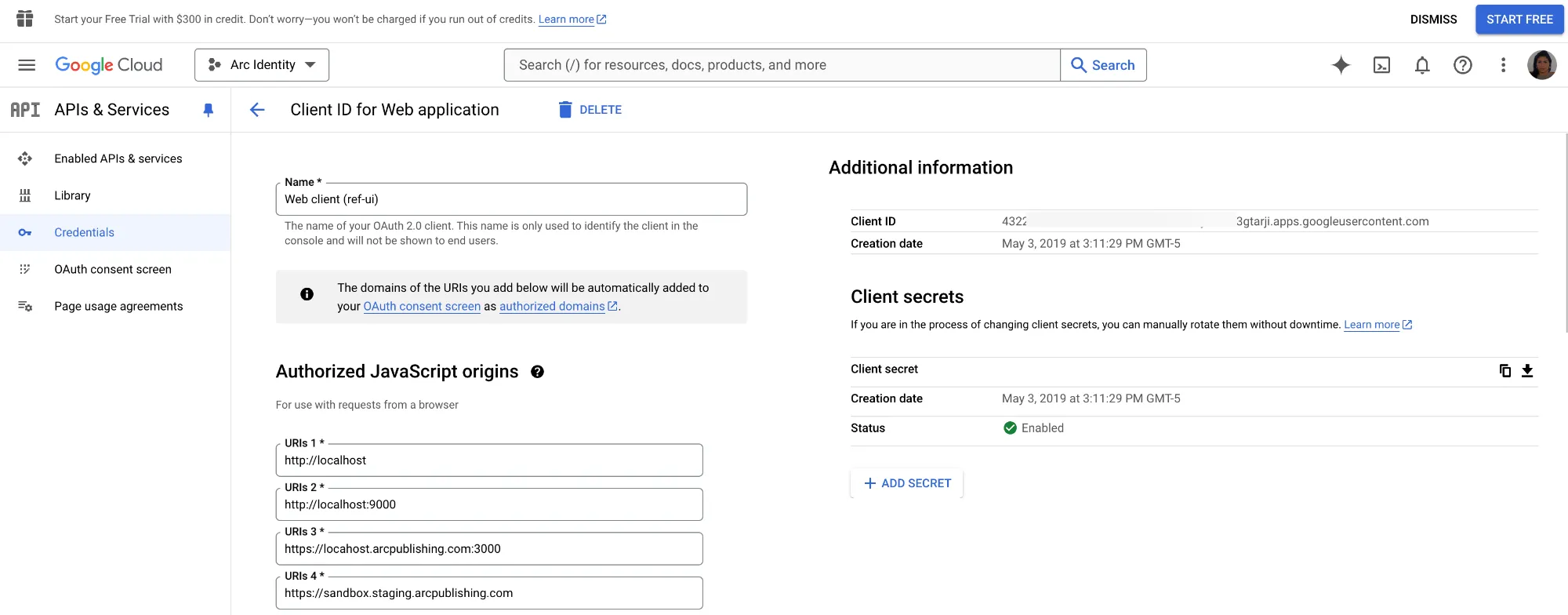Image resolution: width=1568 pixels, height=615 pixels.
Task: Edit the Name field Web client (ref-ui)
Action: (x=511, y=199)
